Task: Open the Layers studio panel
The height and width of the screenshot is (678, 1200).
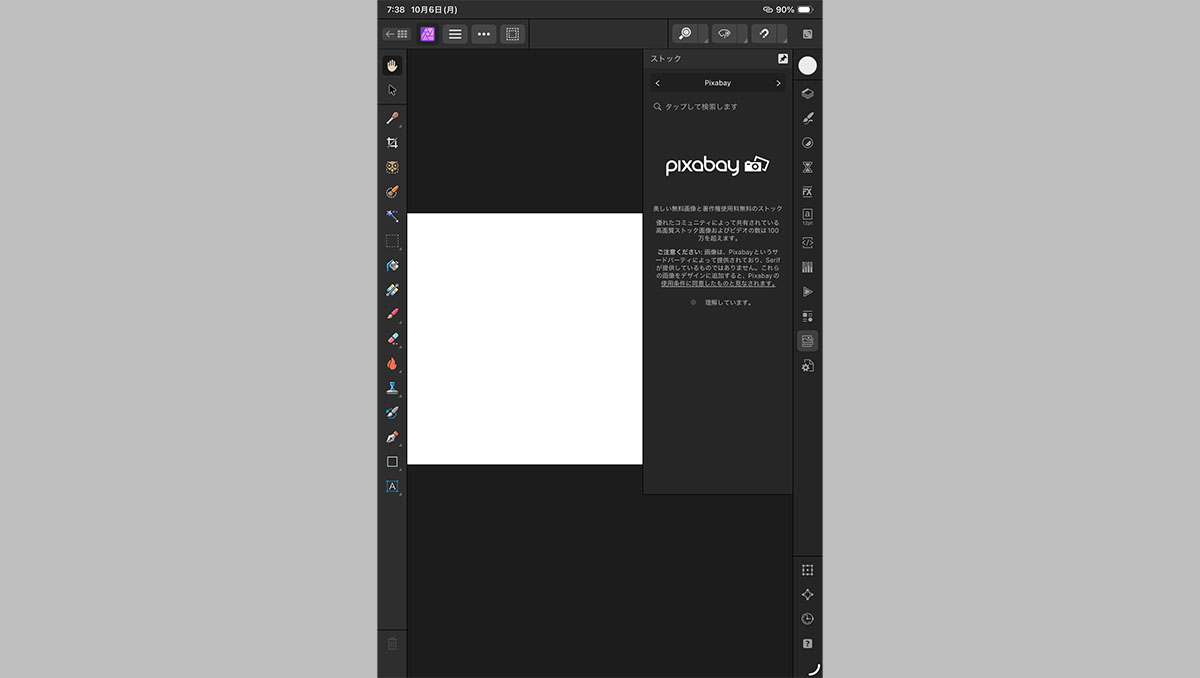Action: [x=807, y=94]
